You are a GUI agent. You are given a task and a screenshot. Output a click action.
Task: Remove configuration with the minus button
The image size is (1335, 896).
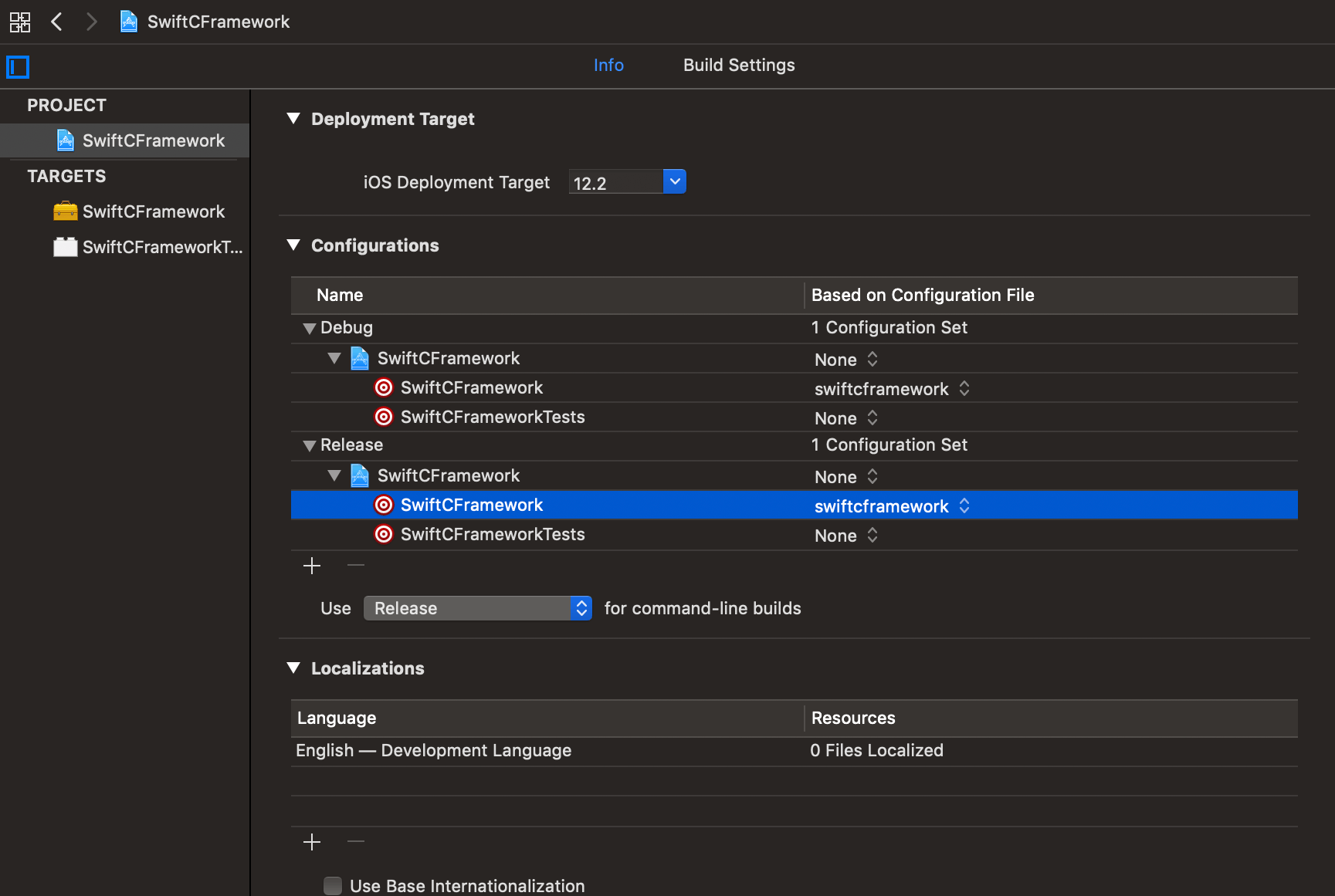click(x=356, y=566)
